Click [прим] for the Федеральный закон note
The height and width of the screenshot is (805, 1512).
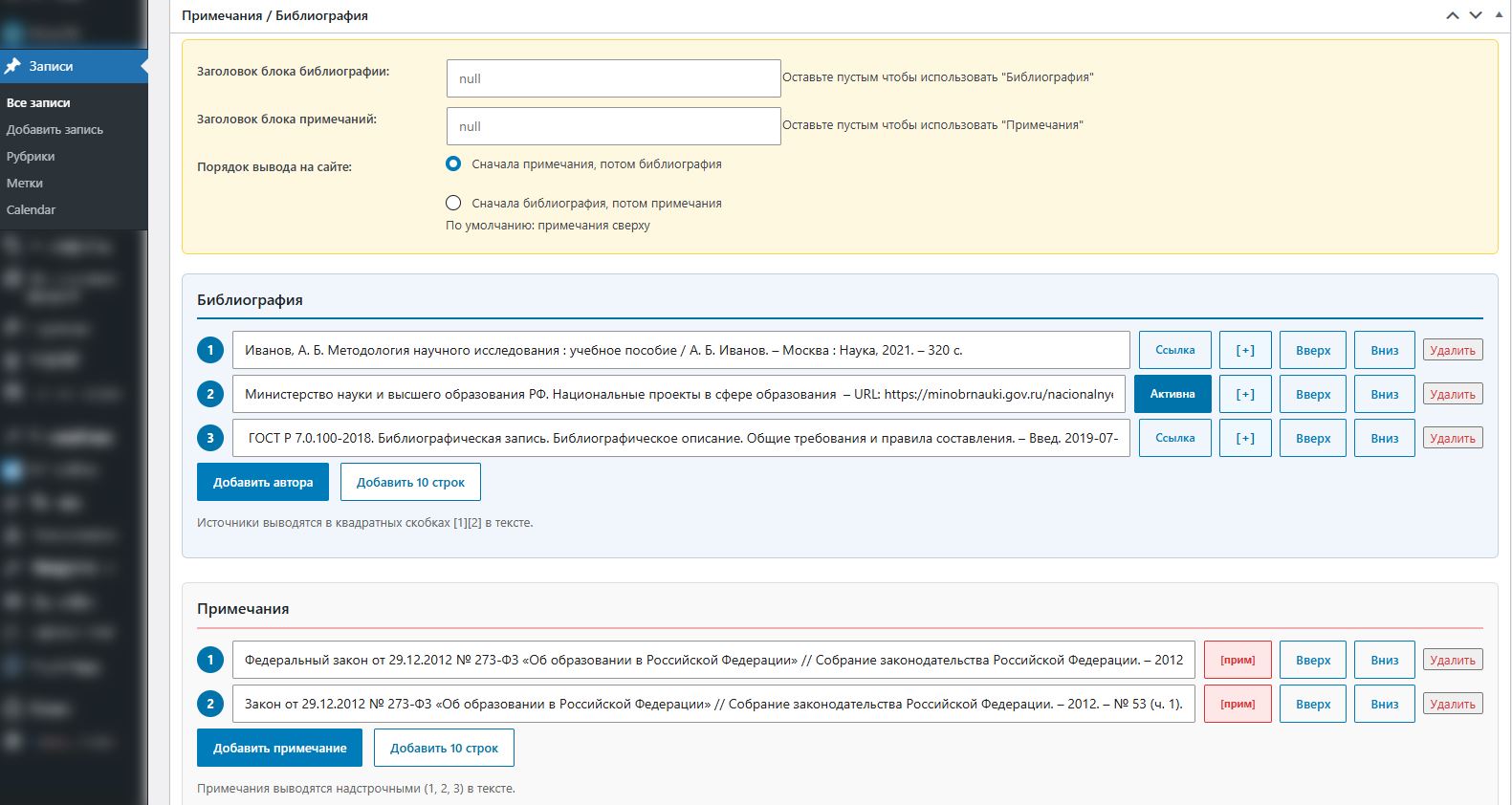tap(1238, 660)
